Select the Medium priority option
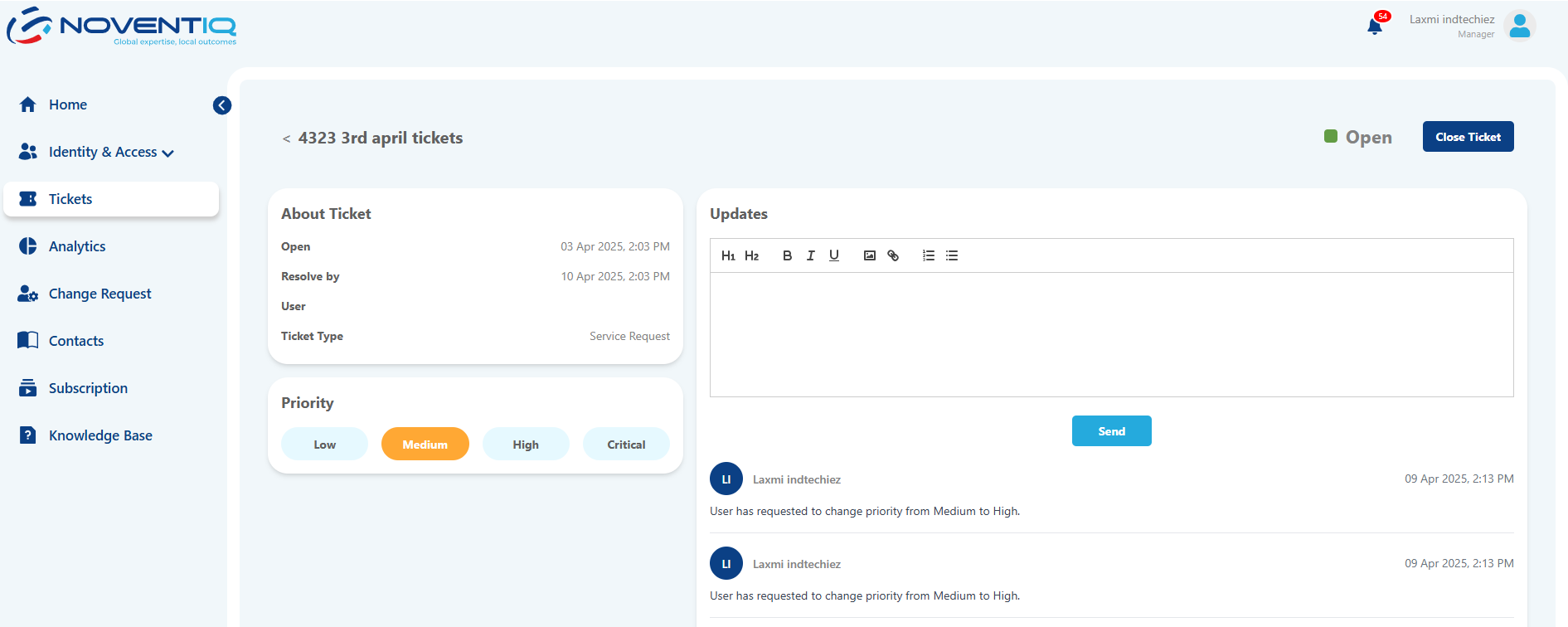 (x=425, y=445)
